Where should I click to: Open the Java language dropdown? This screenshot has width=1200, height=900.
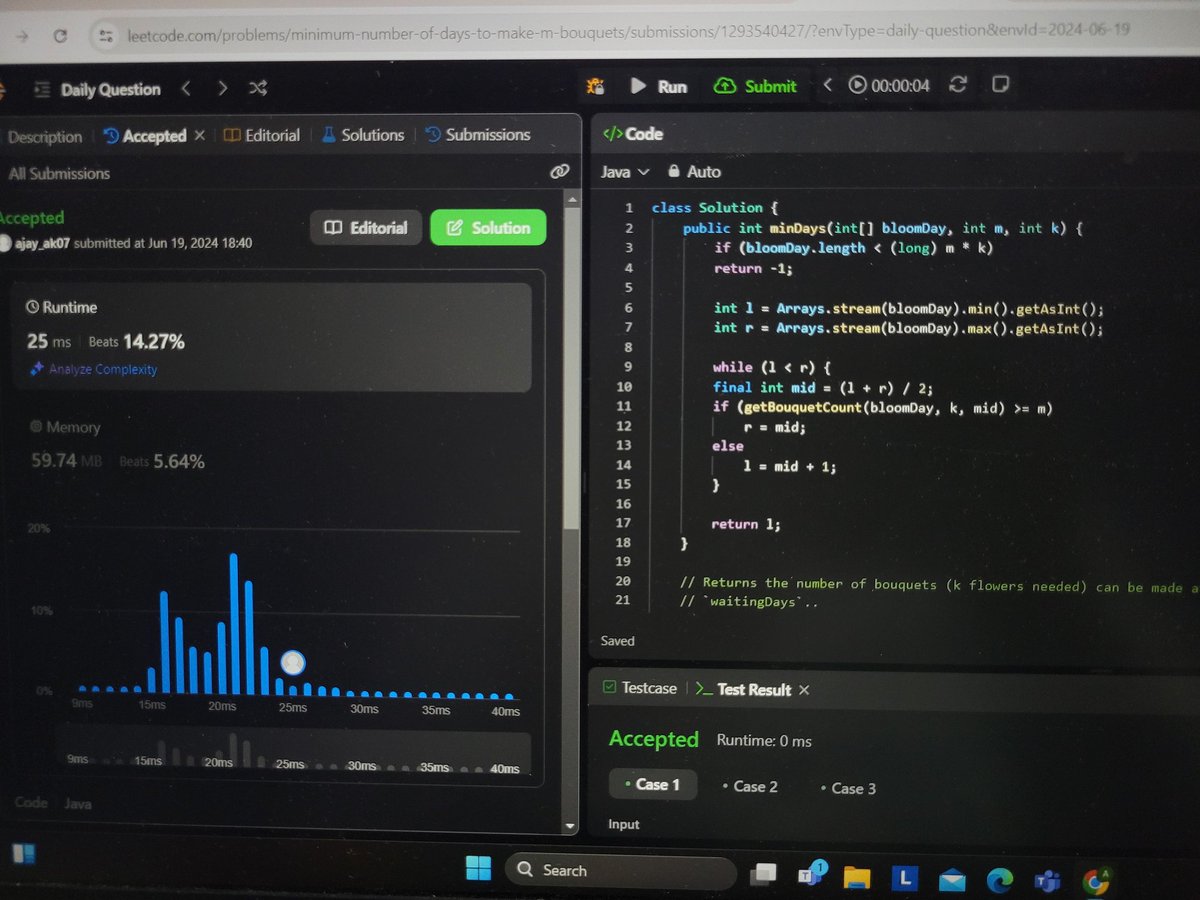[x=625, y=172]
